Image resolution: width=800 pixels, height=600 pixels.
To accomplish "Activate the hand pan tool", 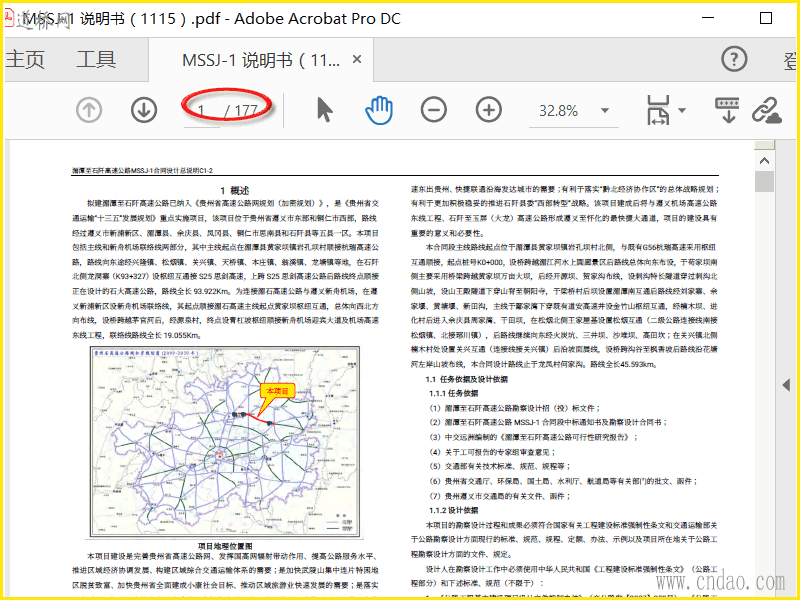I will [x=379, y=110].
